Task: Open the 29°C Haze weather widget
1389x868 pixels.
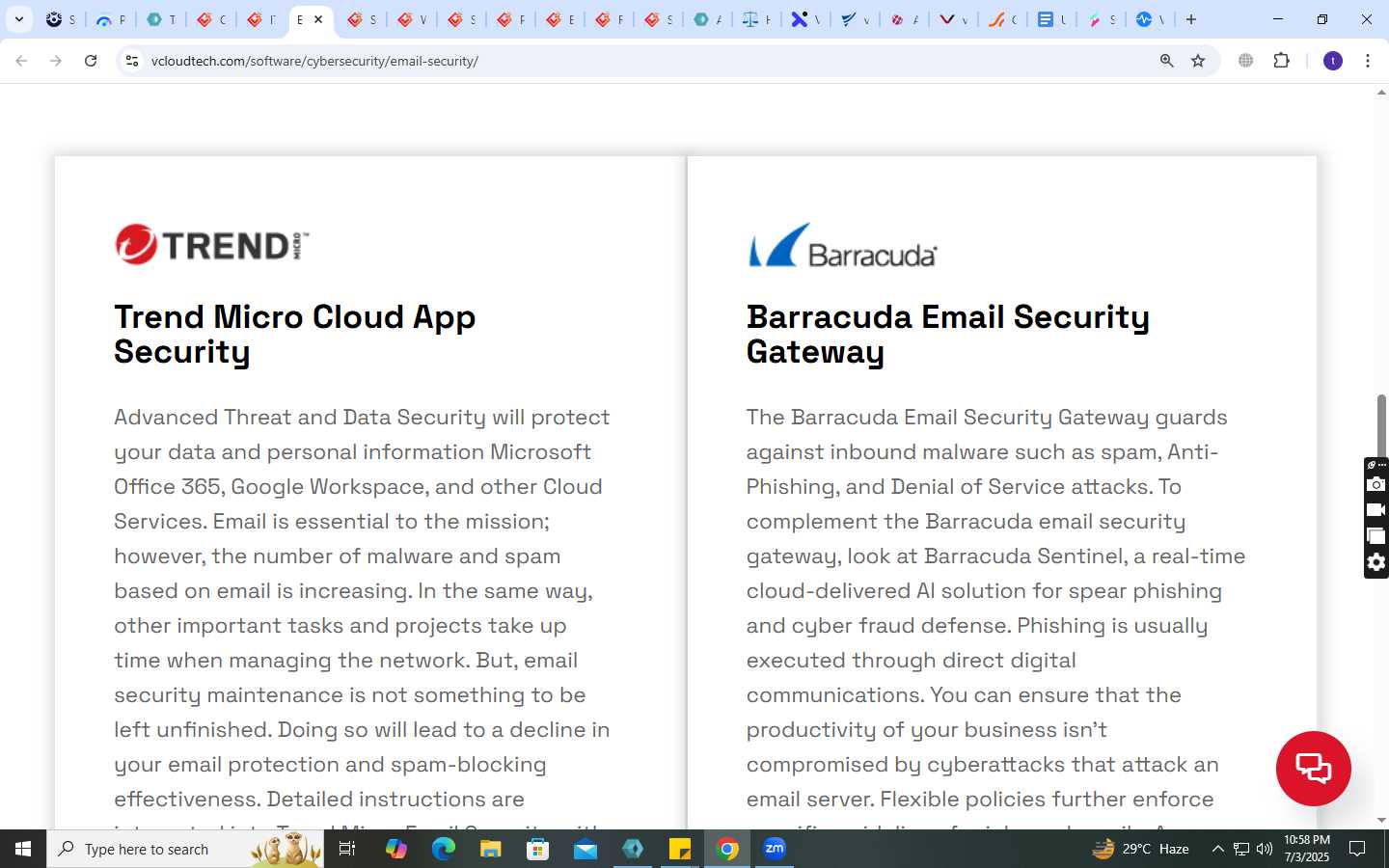Action: [1141, 849]
